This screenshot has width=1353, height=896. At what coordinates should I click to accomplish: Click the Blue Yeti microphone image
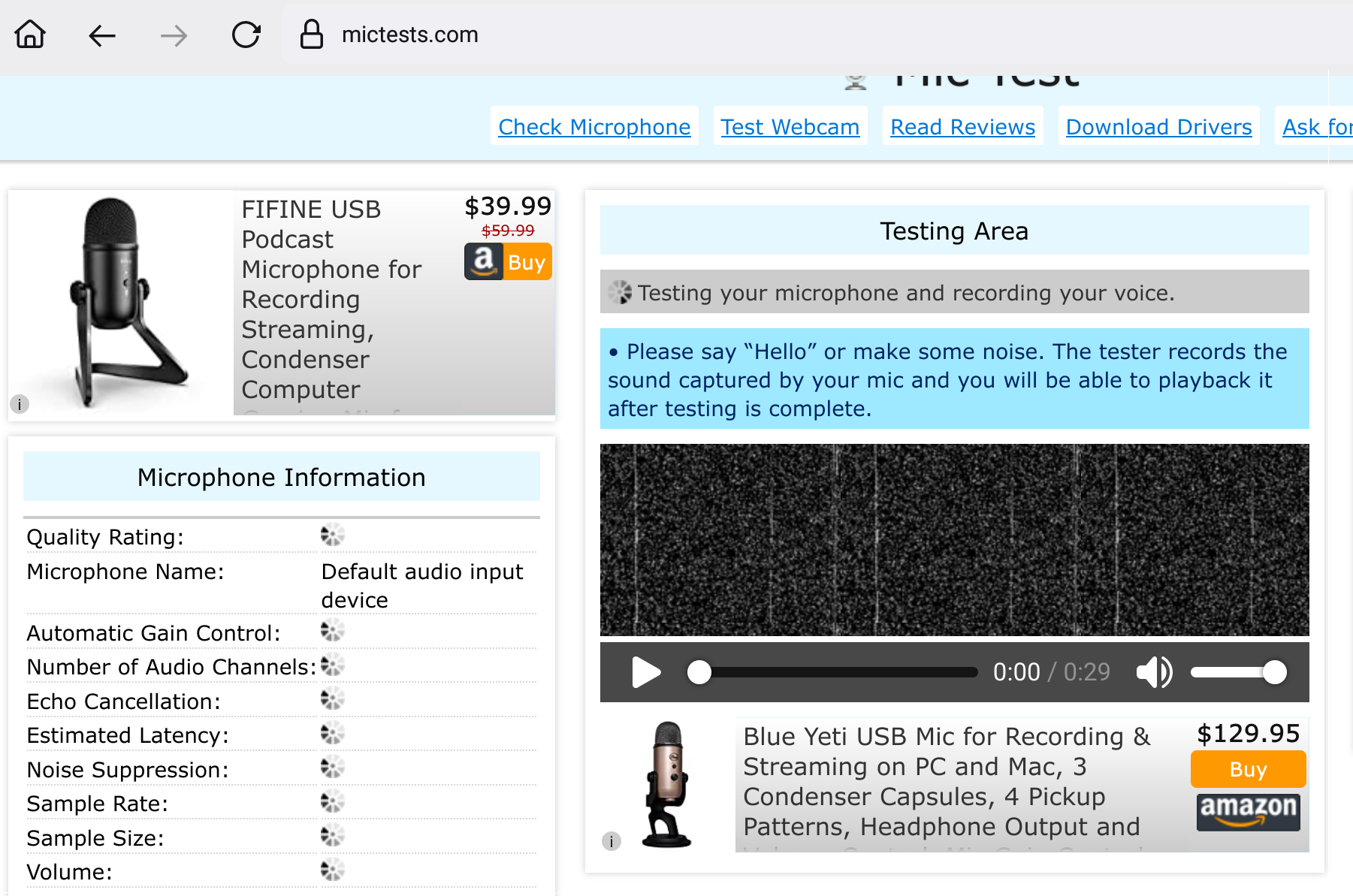point(667,785)
